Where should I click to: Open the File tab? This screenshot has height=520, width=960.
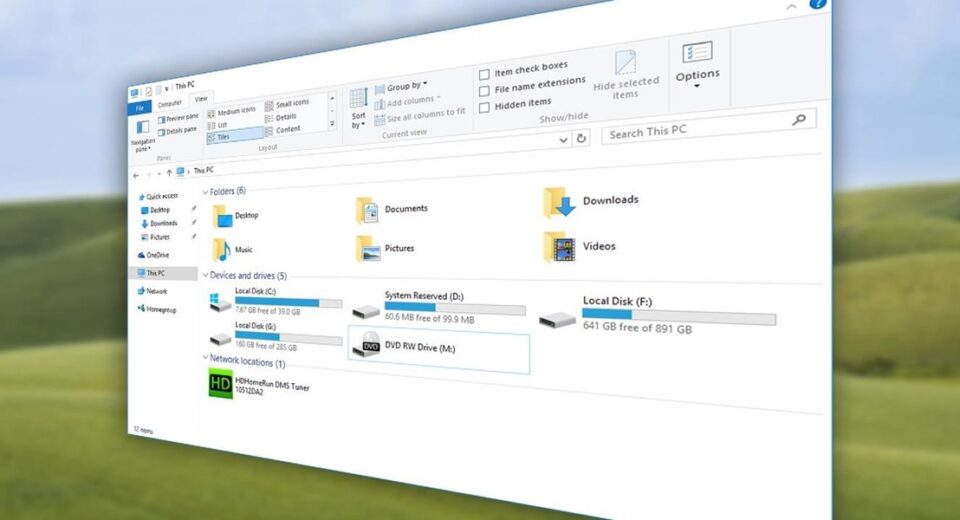(x=140, y=108)
